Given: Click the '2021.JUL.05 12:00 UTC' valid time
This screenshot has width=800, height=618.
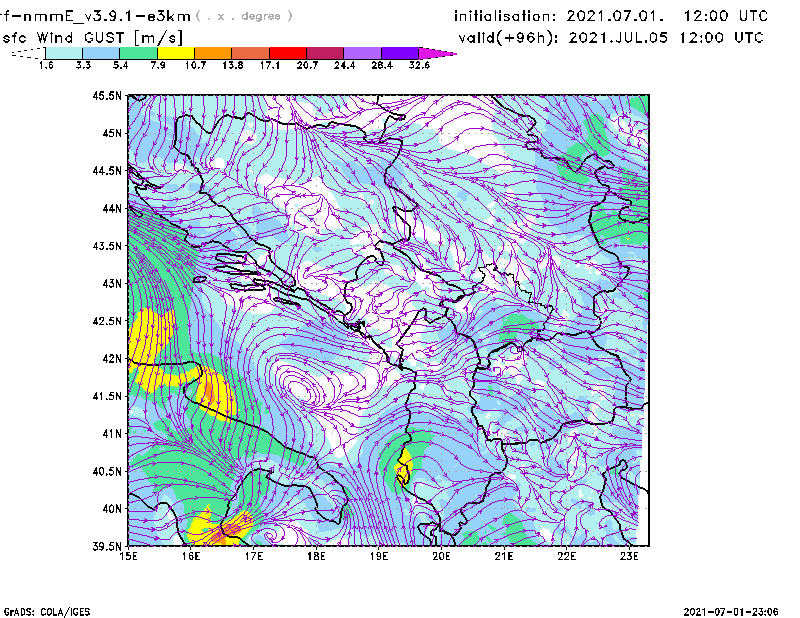Looking at the screenshot, I should click(x=666, y=38).
